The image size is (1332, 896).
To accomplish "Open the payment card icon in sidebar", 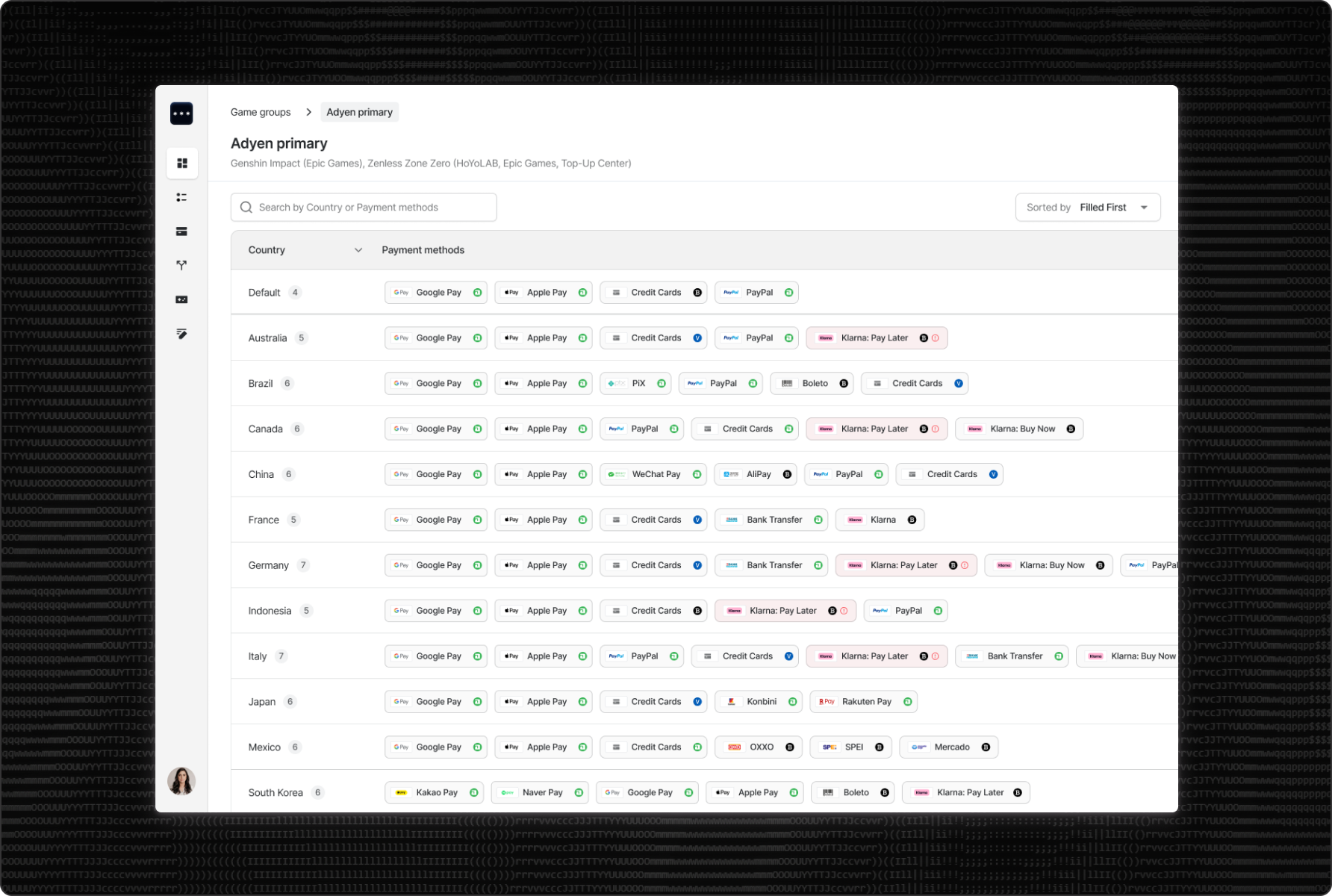I will click(181, 231).
